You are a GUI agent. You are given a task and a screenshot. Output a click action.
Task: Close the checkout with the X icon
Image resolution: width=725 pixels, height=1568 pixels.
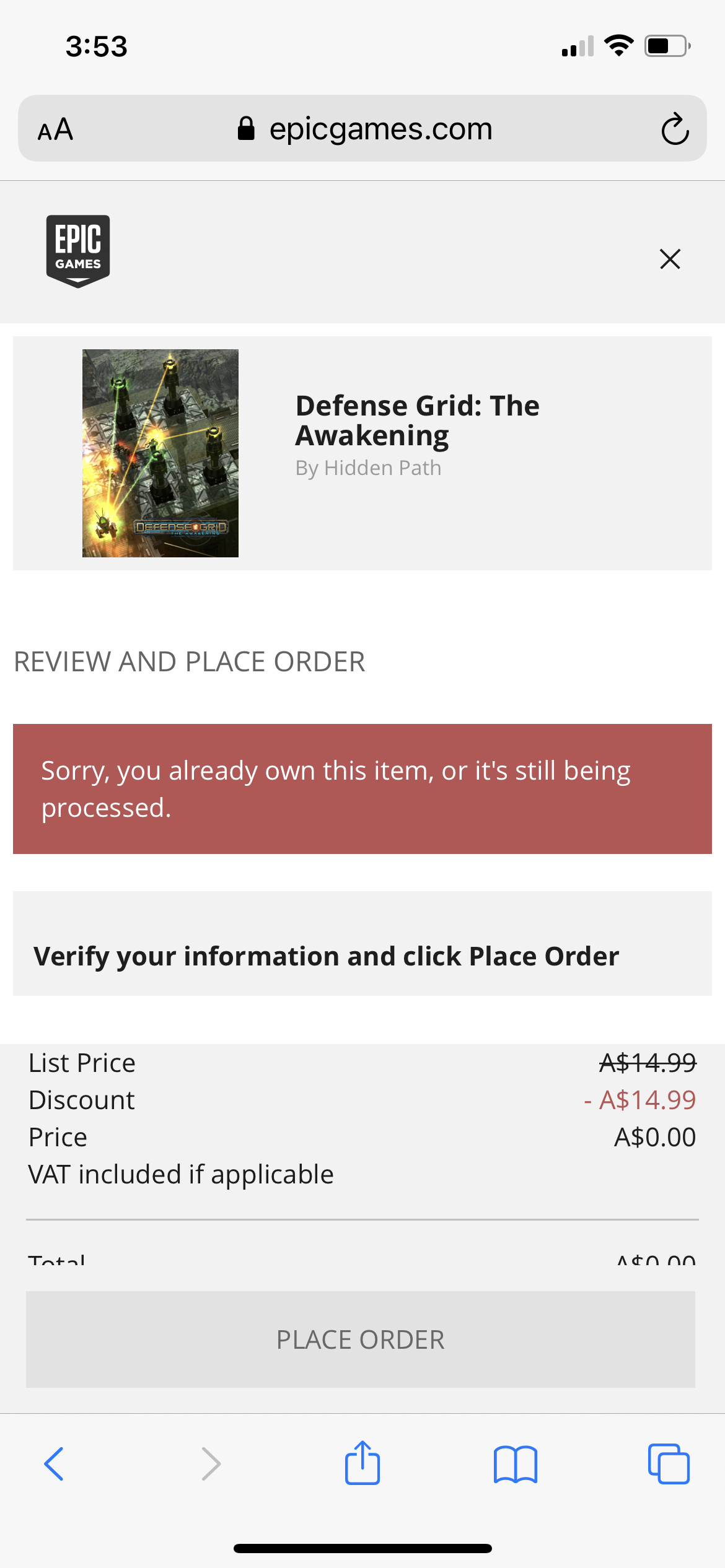pyautogui.click(x=670, y=259)
